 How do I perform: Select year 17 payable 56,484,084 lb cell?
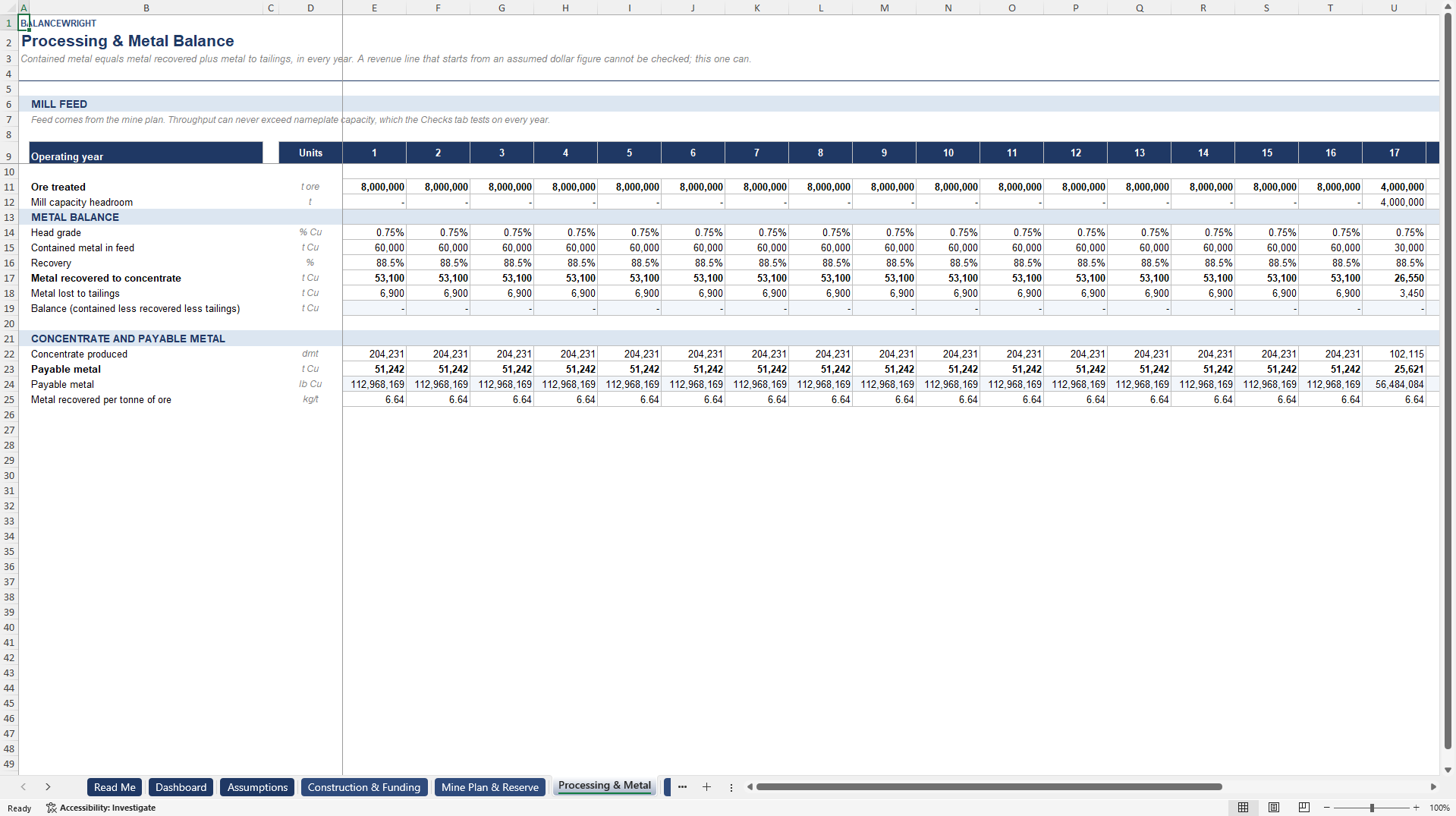tap(1394, 384)
